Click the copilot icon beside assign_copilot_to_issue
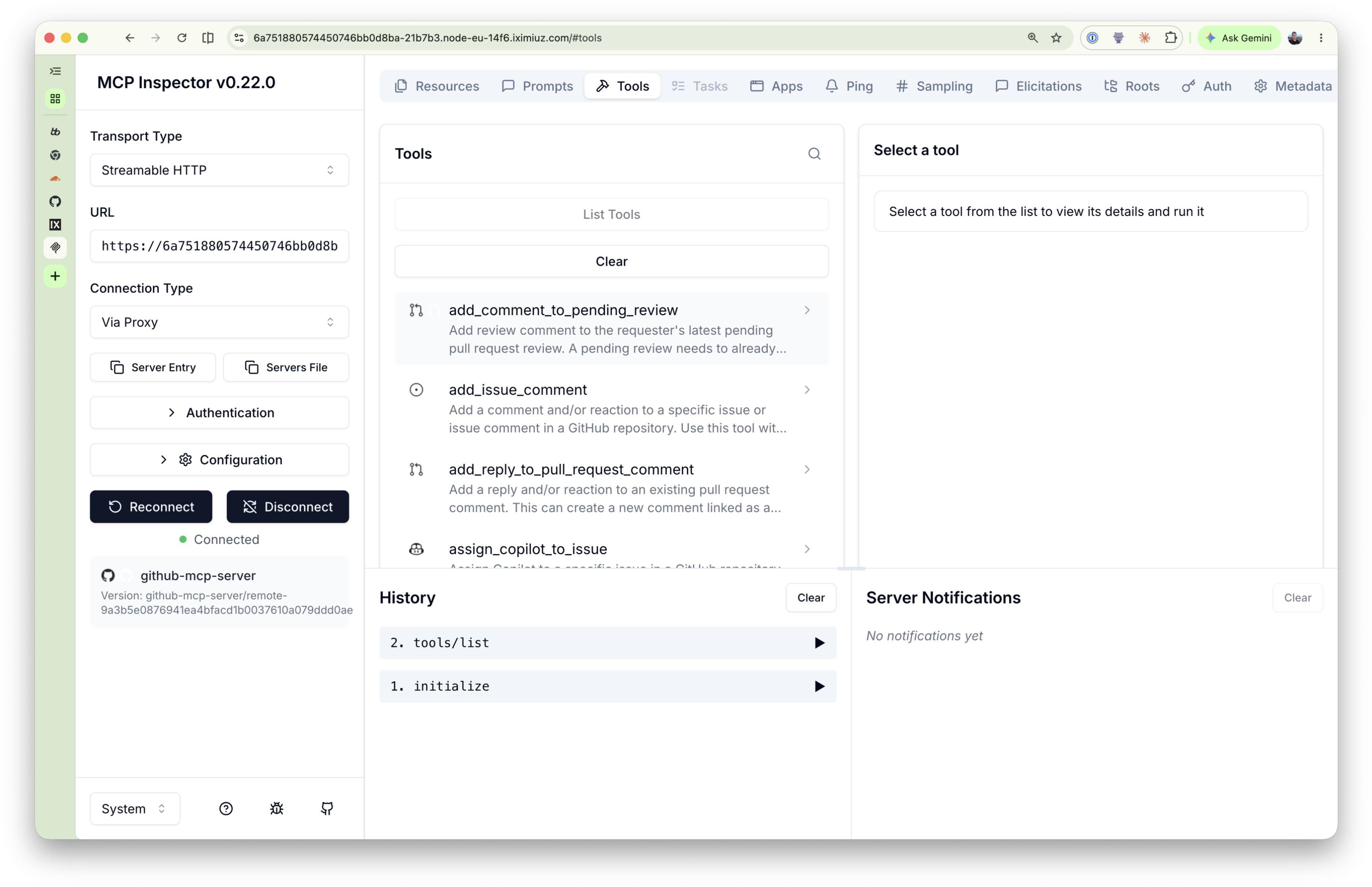 point(416,549)
